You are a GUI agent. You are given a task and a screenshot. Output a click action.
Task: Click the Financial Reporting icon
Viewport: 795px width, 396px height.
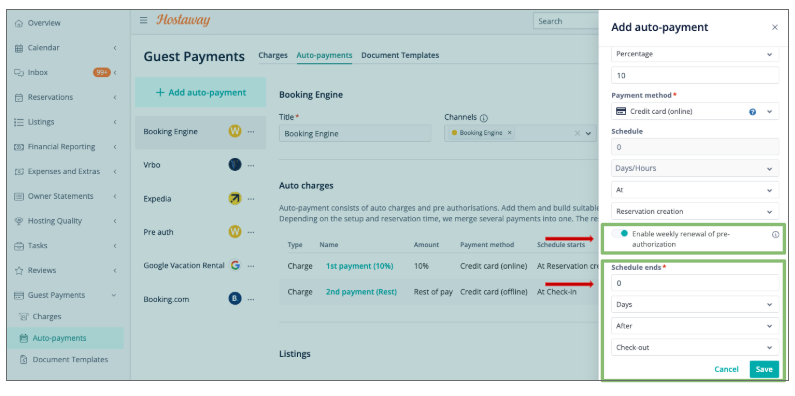19,147
